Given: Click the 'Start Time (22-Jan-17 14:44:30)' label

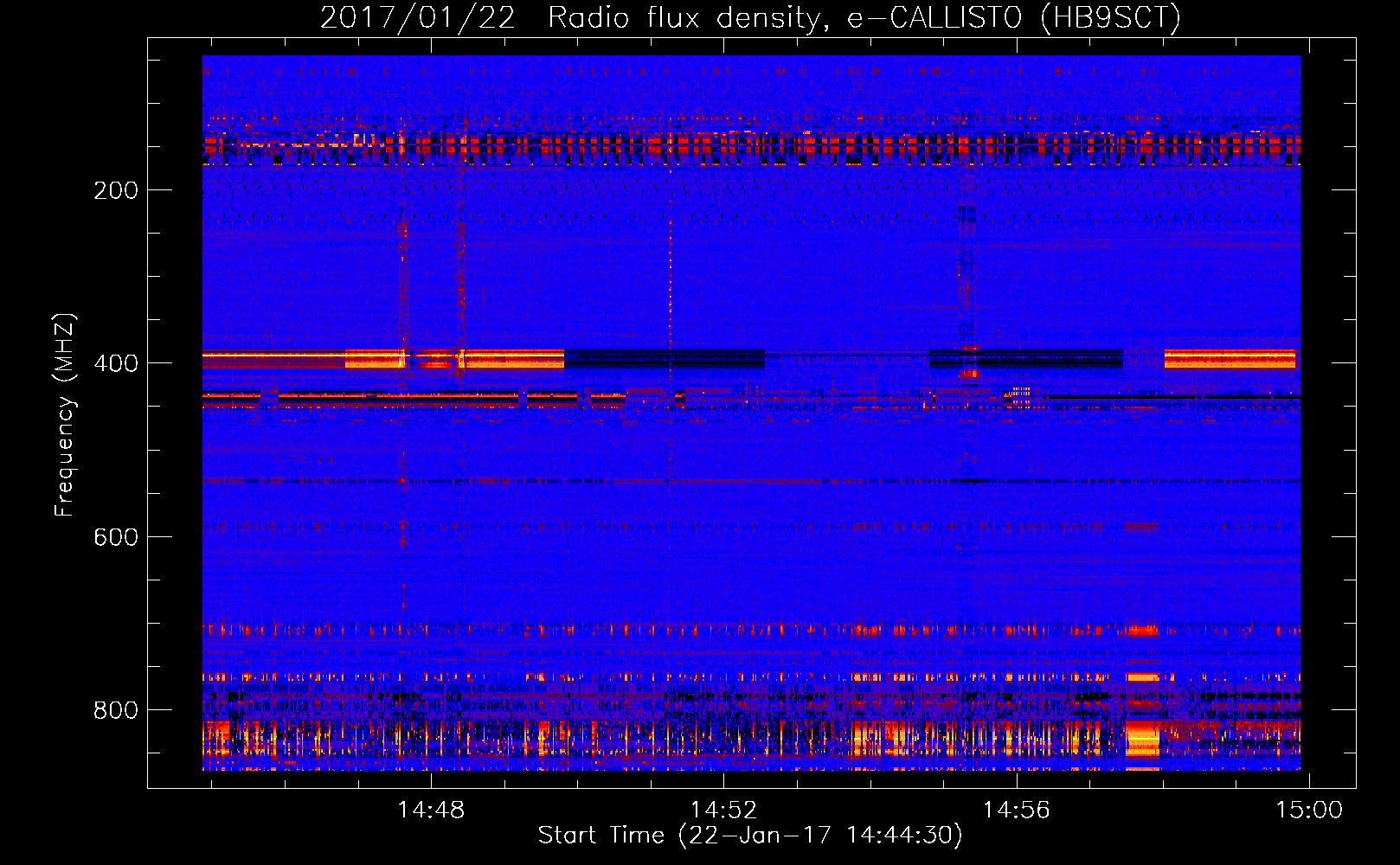Looking at the screenshot, I should click(x=750, y=836).
